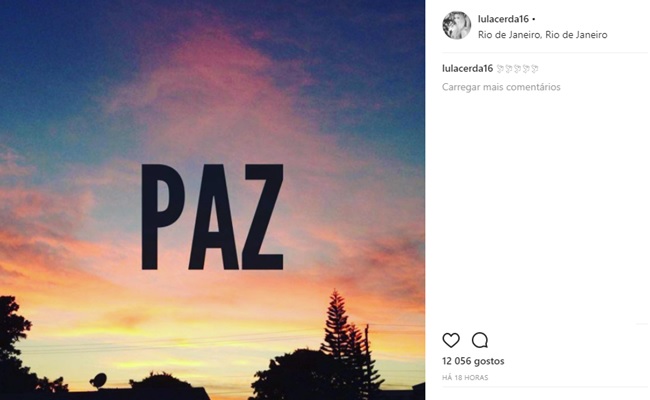This screenshot has width=650, height=400.
Task: Open the Rio de Janeiro location link
Action: (x=528, y=35)
